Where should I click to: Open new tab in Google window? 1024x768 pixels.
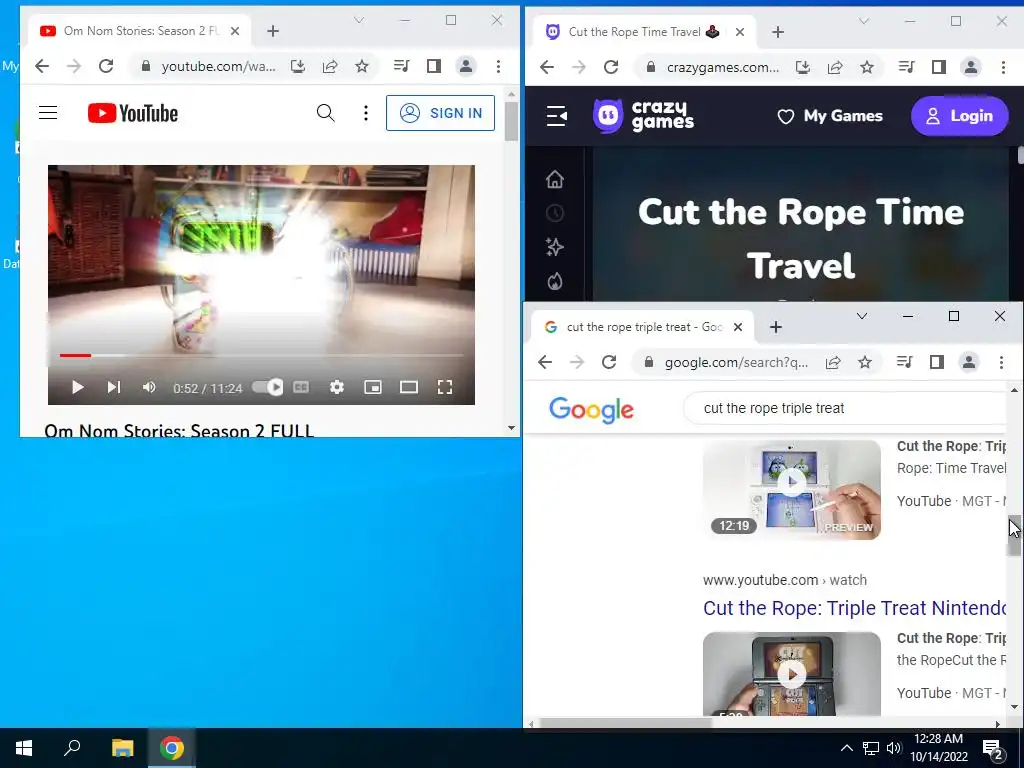[x=776, y=327]
